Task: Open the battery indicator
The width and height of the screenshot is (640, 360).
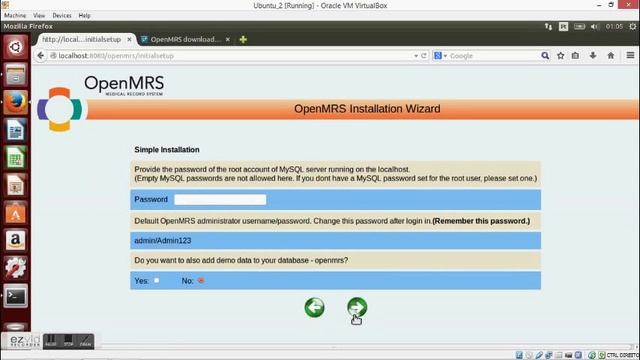Action: tap(579, 27)
